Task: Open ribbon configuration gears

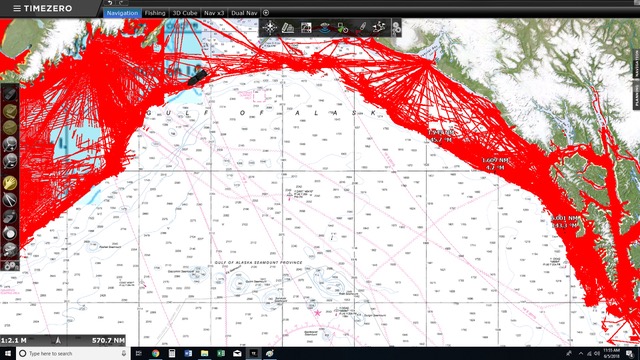Action: click(396, 28)
